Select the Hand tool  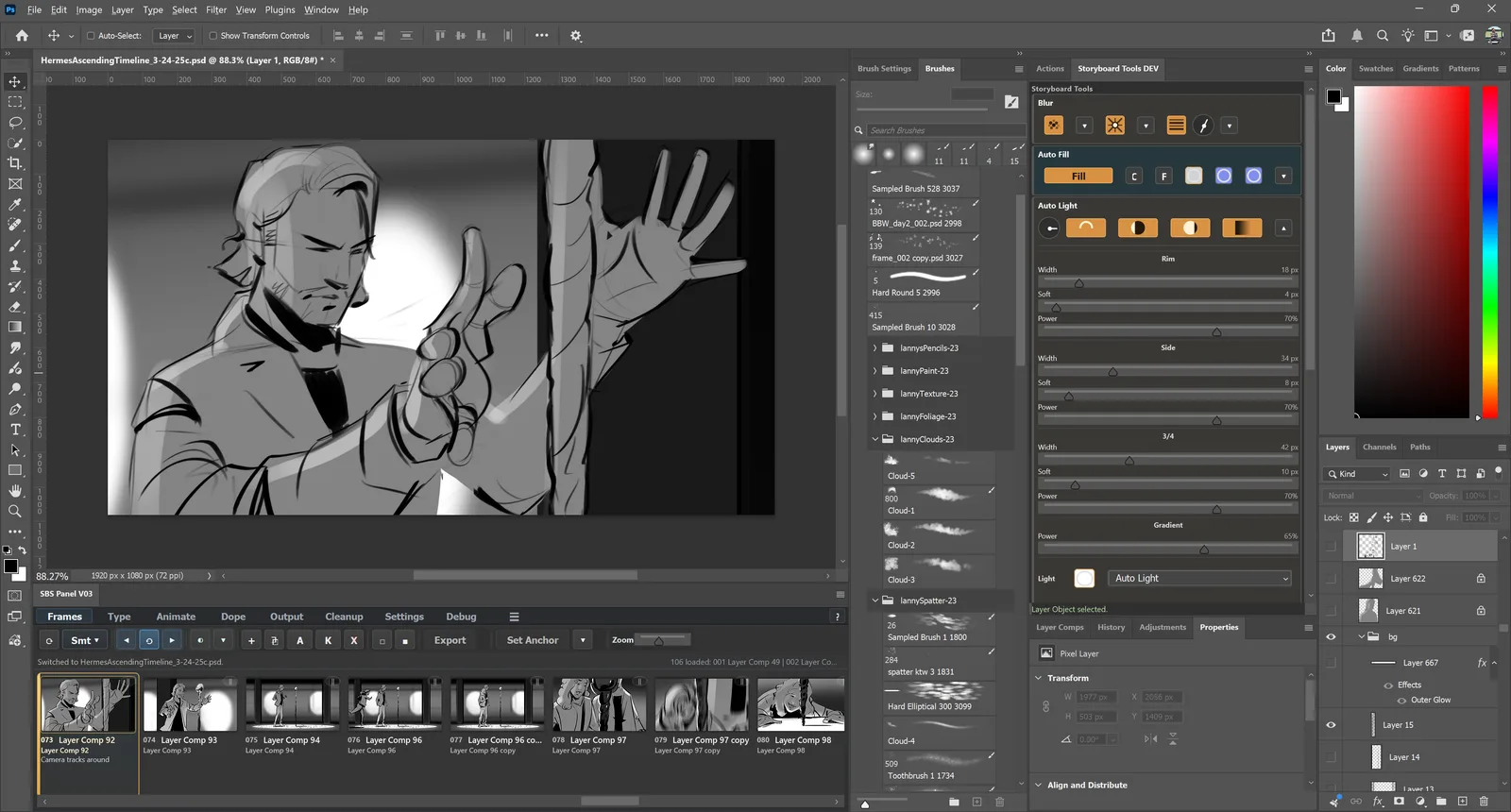tap(15, 491)
